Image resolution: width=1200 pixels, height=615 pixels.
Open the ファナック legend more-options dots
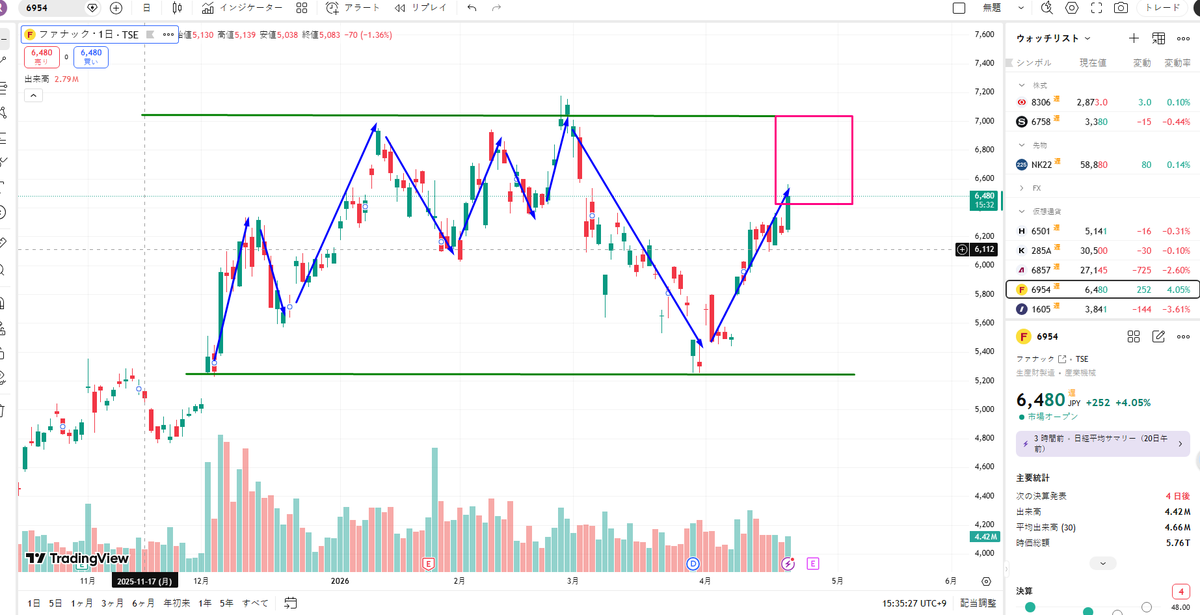[168, 34]
